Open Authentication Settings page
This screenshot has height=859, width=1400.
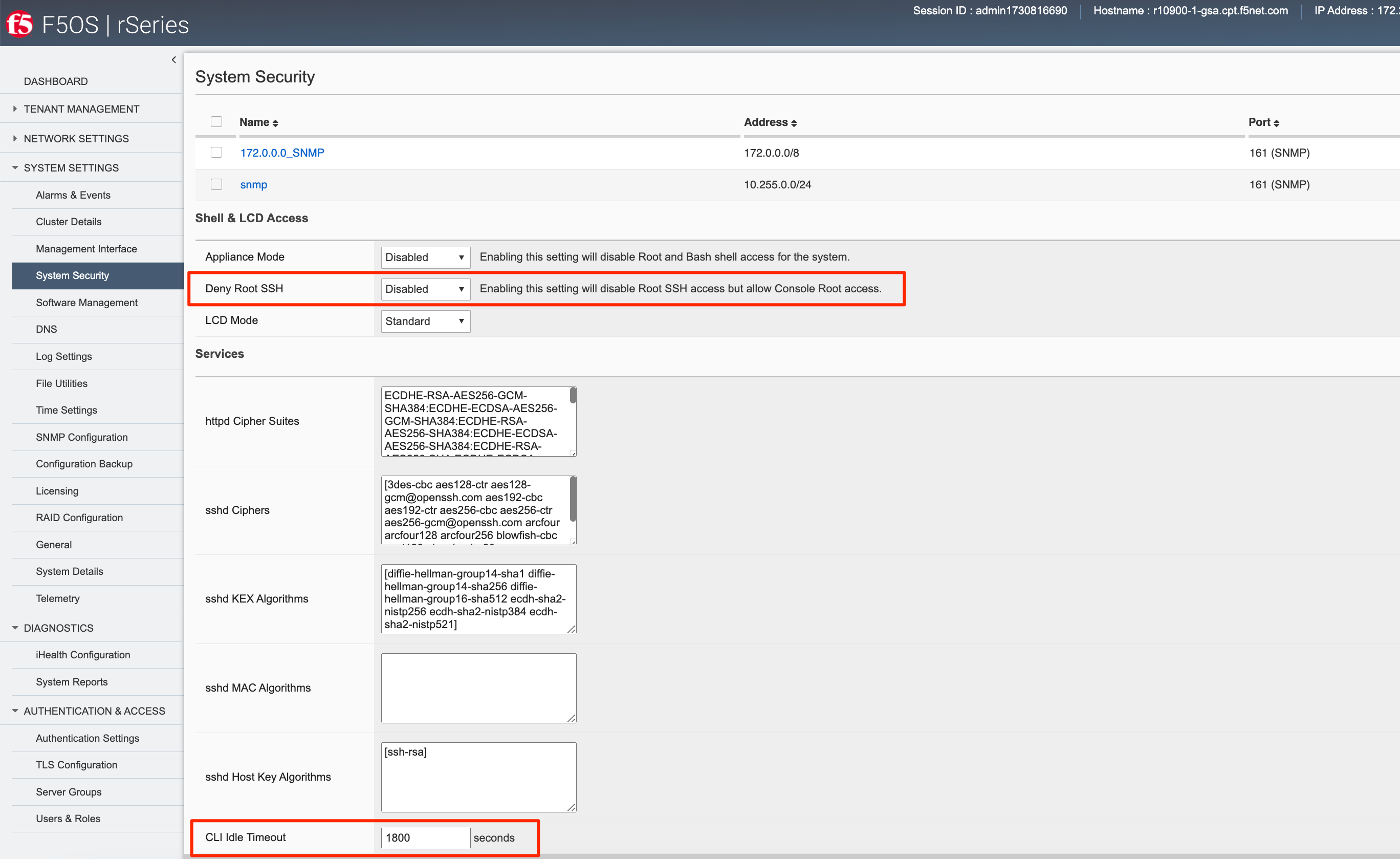point(87,738)
